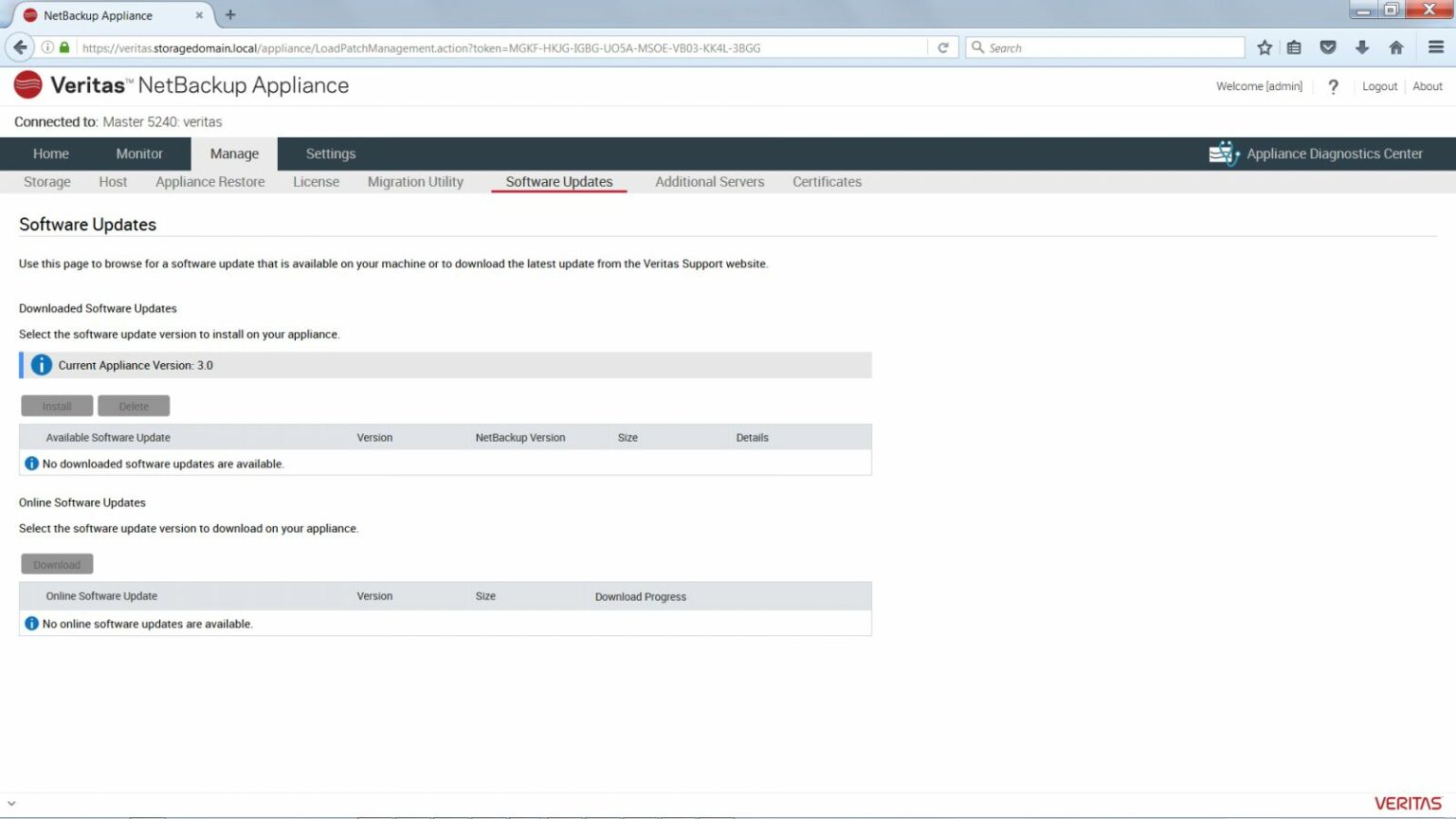Click 'No downloaded software updates are available' message

163,464
